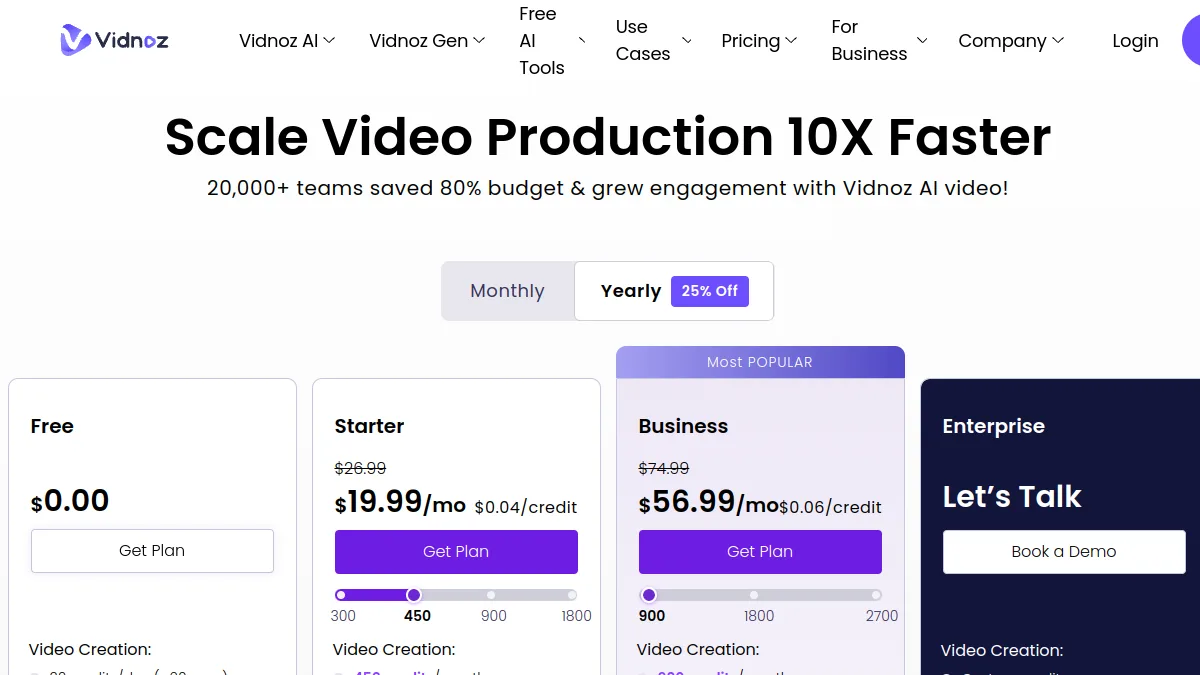Click the Business plan title
Viewport: 1200px width, 675px height.
[683, 426]
